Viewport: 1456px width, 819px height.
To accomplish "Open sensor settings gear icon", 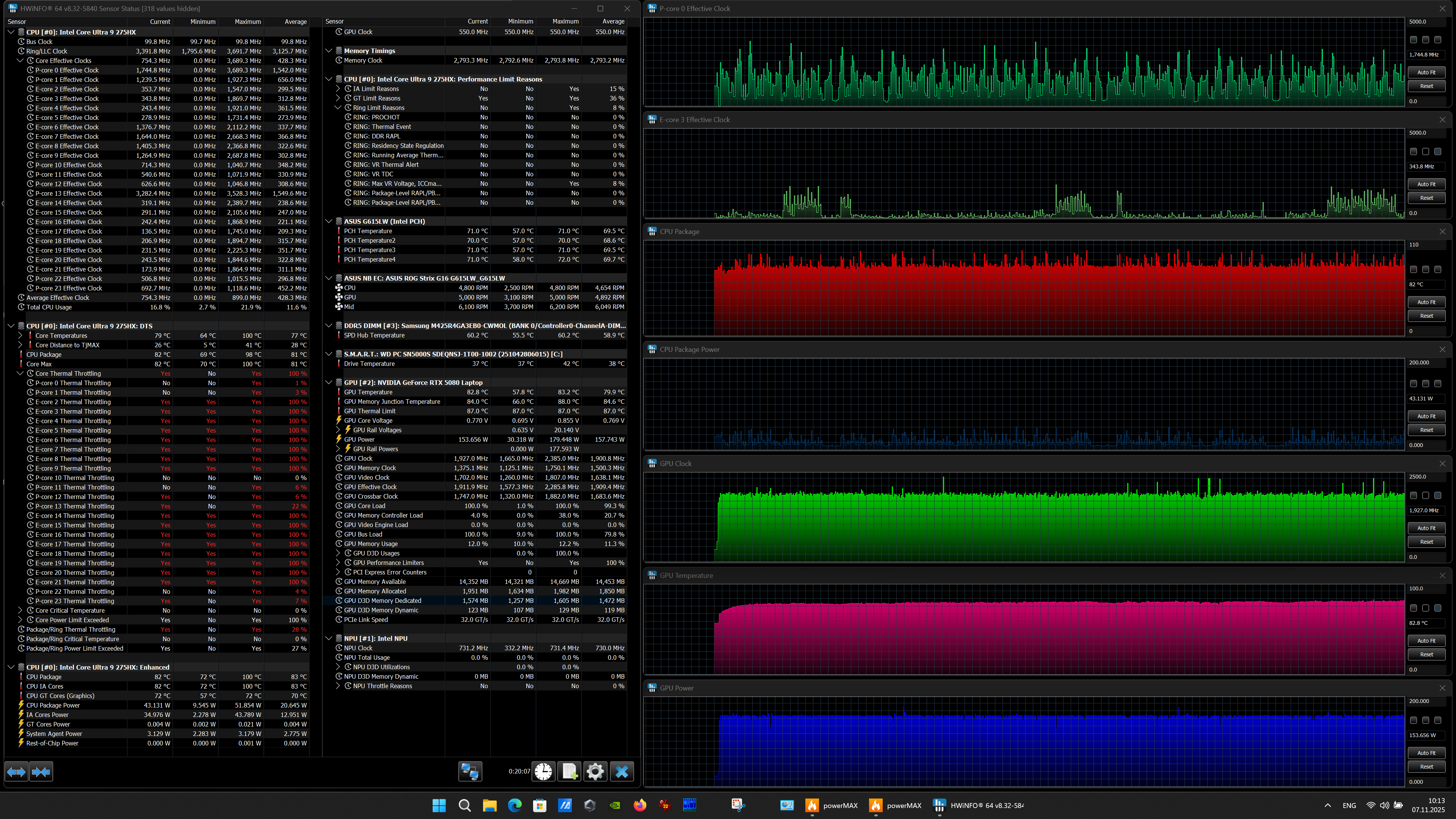I will tap(595, 772).
